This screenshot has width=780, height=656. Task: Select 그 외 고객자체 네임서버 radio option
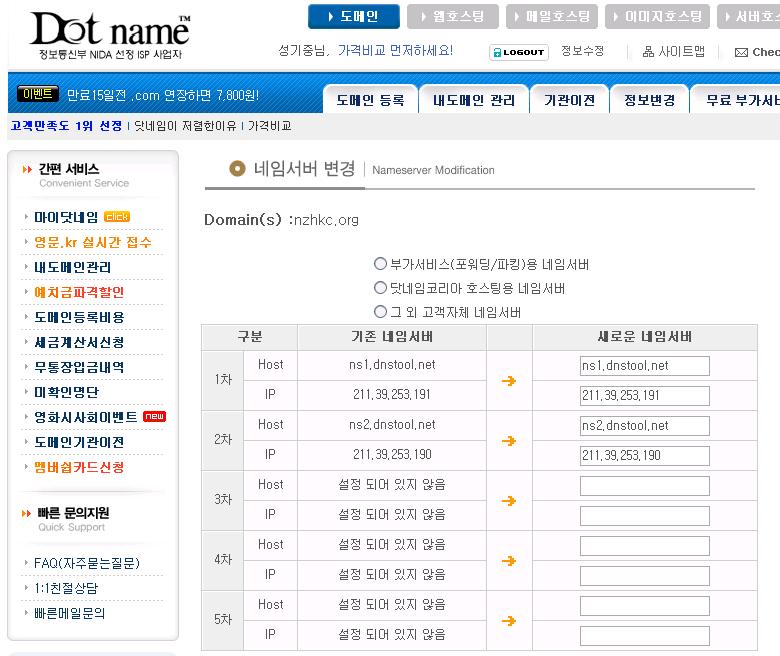pos(380,313)
